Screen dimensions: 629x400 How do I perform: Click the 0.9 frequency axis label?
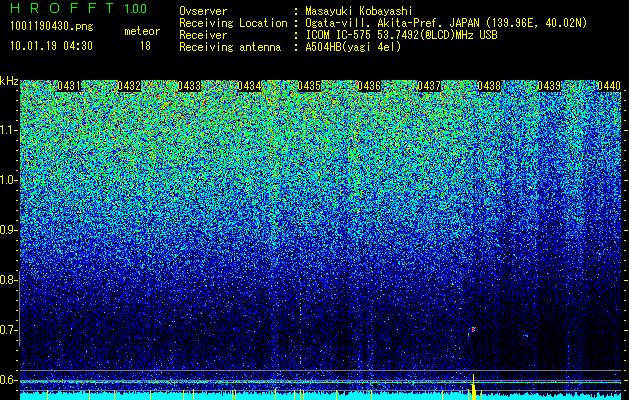[x=8, y=230]
